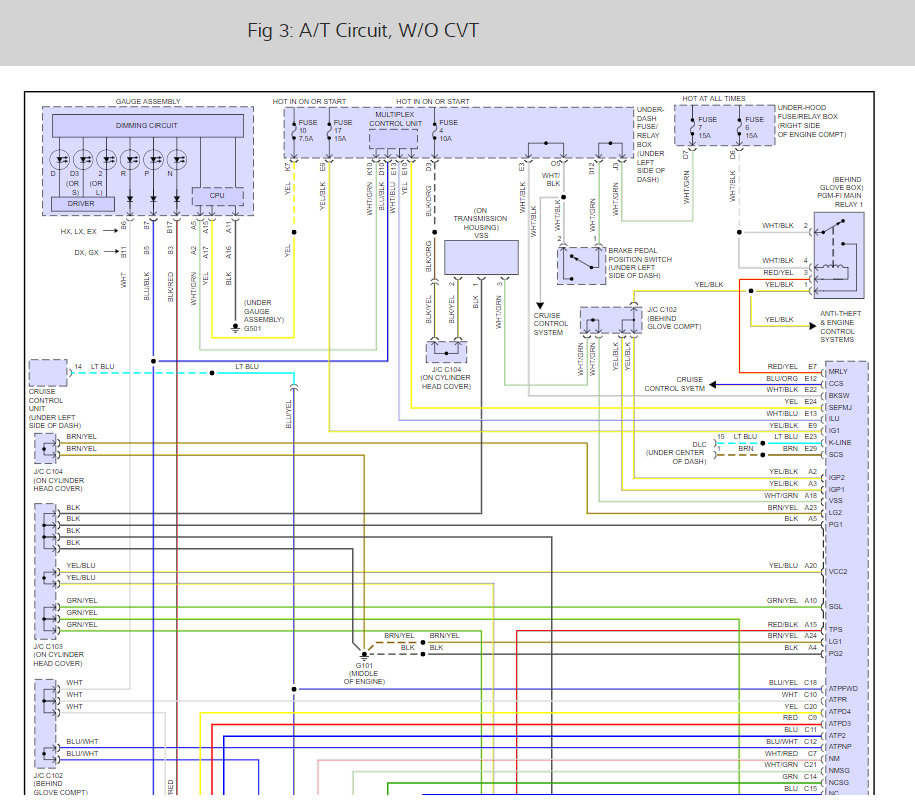
Task: Click the NMSG pin label
Action: click(x=839, y=770)
